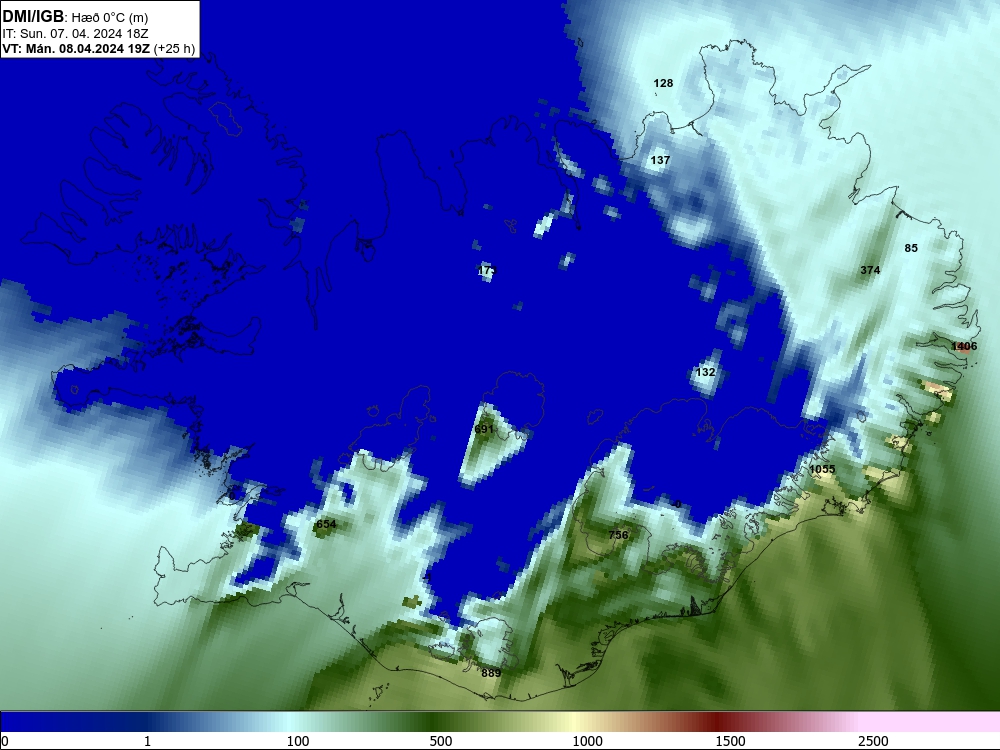
Task: Click the 1500 tick on the color scale
Action: [x=730, y=741]
